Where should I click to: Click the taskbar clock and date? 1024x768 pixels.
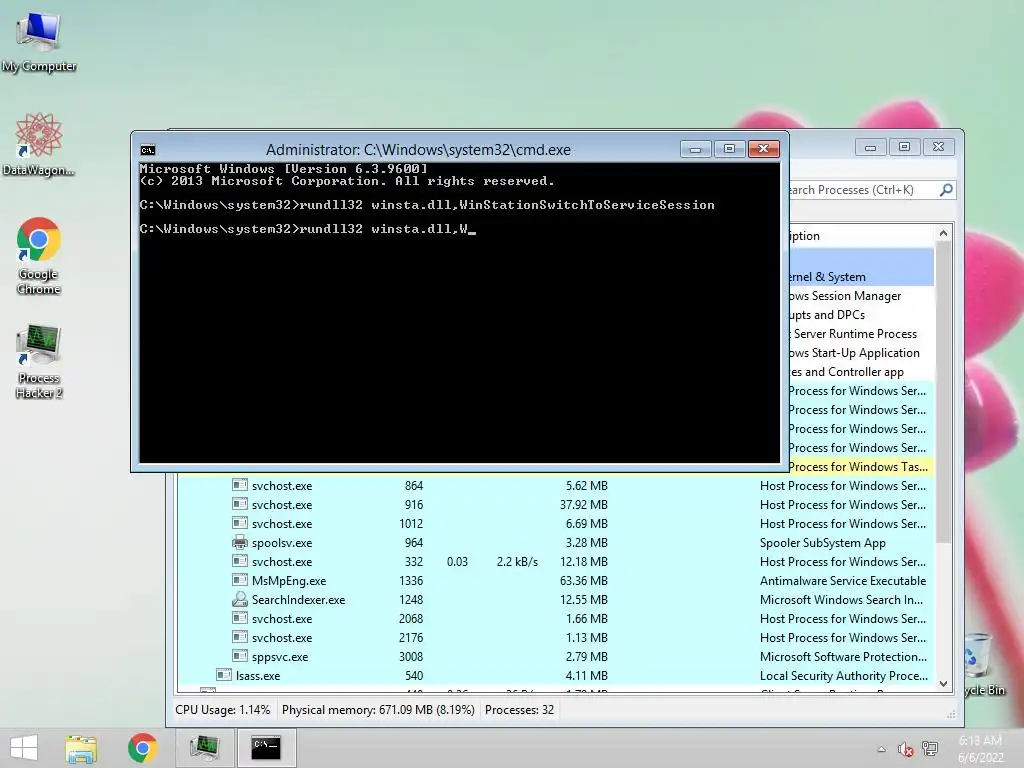980,748
